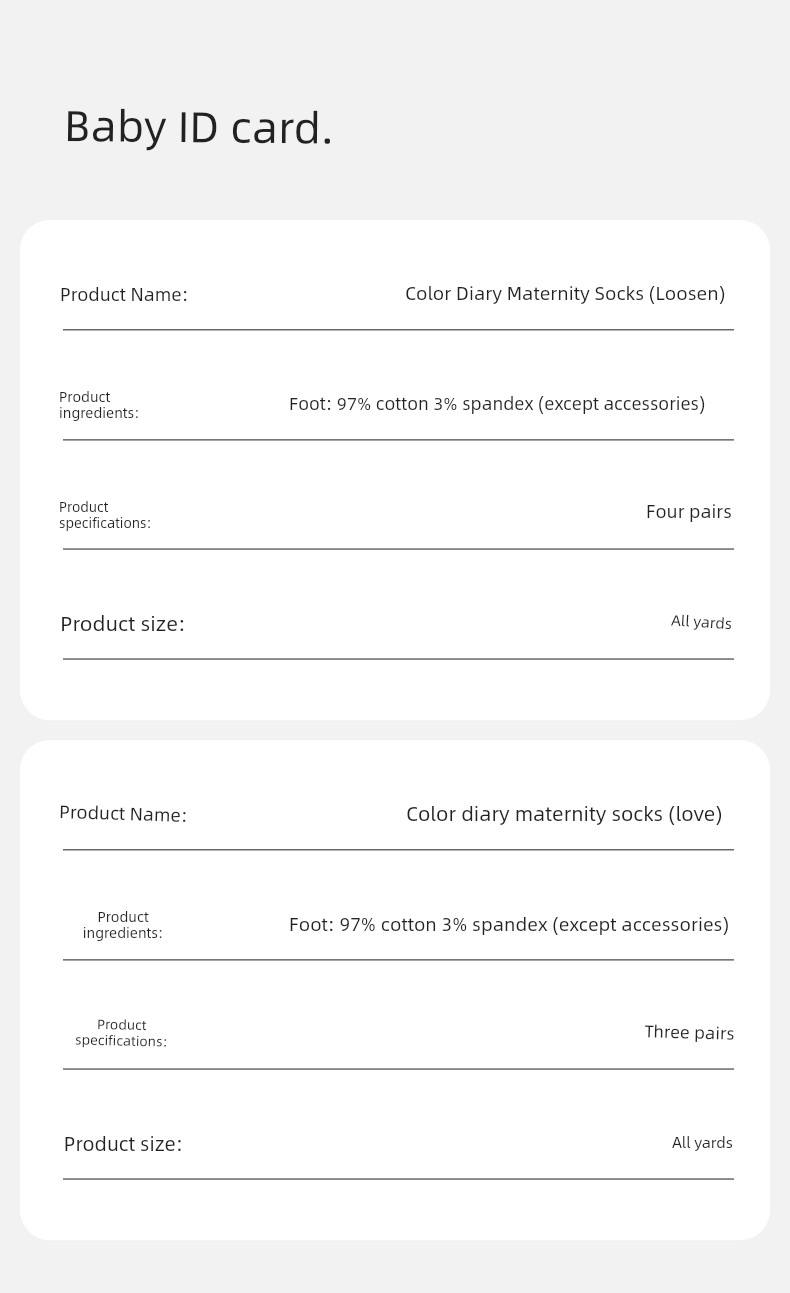
Task: Select the 'Three pairs' value
Action: 689,1032
